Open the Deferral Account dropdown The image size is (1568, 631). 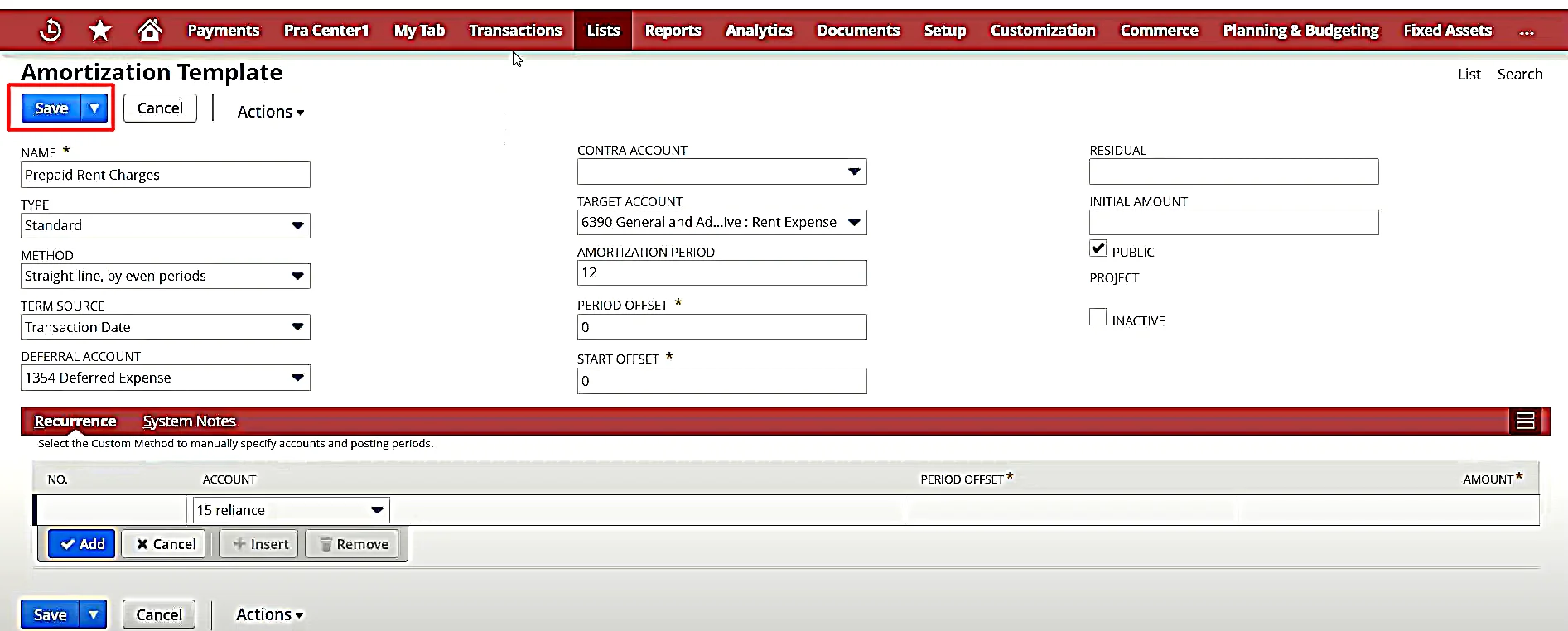[x=166, y=378]
